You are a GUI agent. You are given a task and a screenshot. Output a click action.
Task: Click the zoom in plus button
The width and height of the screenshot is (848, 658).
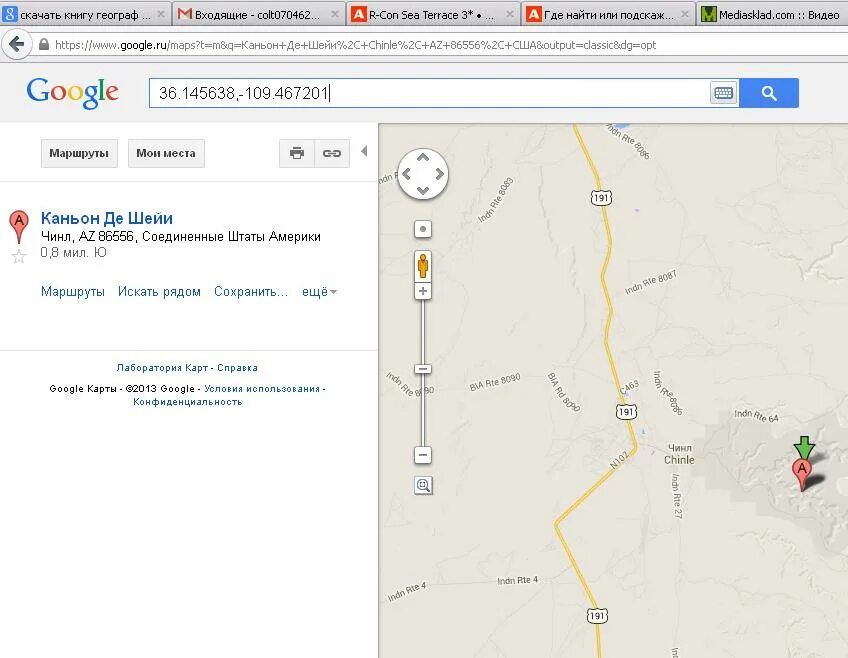coord(422,291)
